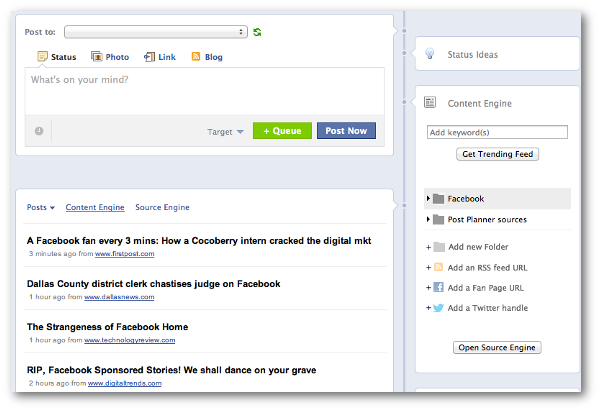Switch to the Link tab
This screenshot has height=411, width=600.
(x=160, y=57)
